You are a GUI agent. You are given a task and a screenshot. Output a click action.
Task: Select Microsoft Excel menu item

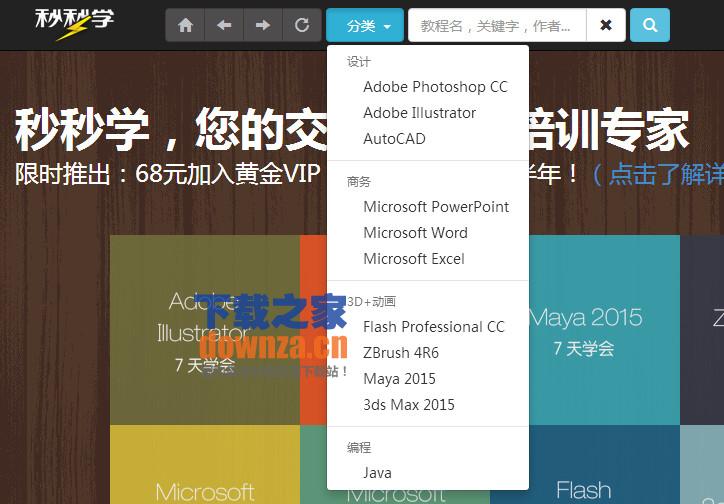428,258
